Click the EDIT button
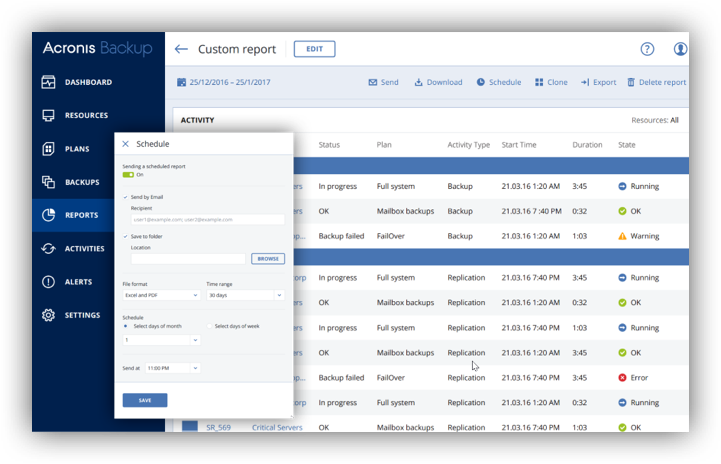 315,49
